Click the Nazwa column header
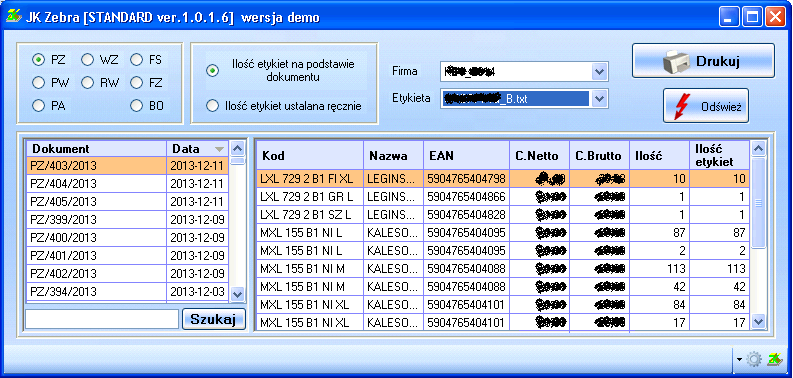Viewport: 793px width, 378px height. [x=393, y=155]
